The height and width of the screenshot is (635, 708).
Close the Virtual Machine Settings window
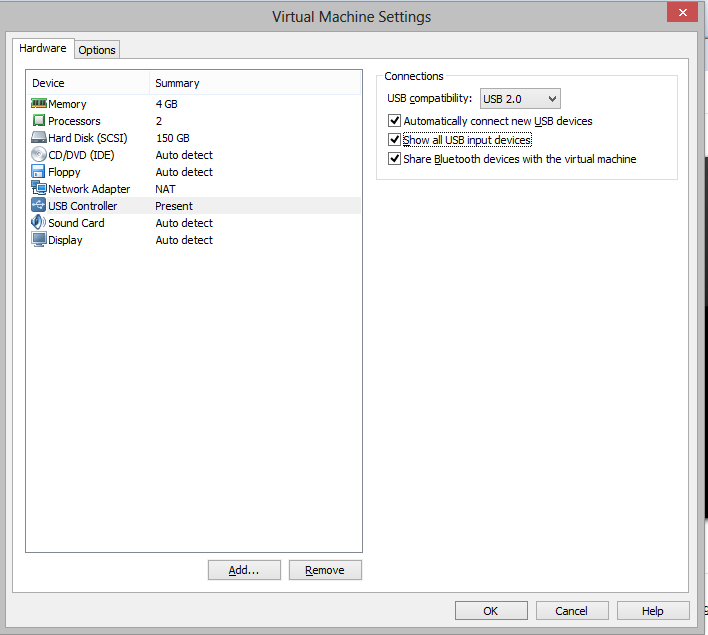coord(683,12)
